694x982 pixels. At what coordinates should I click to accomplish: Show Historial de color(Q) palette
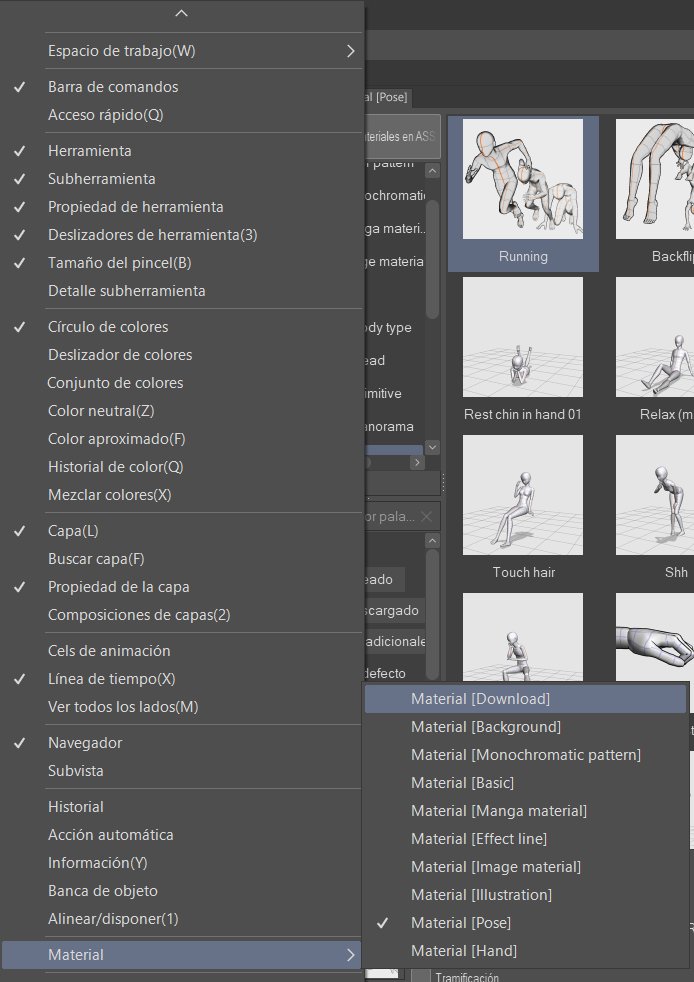(x=182, y=467)
